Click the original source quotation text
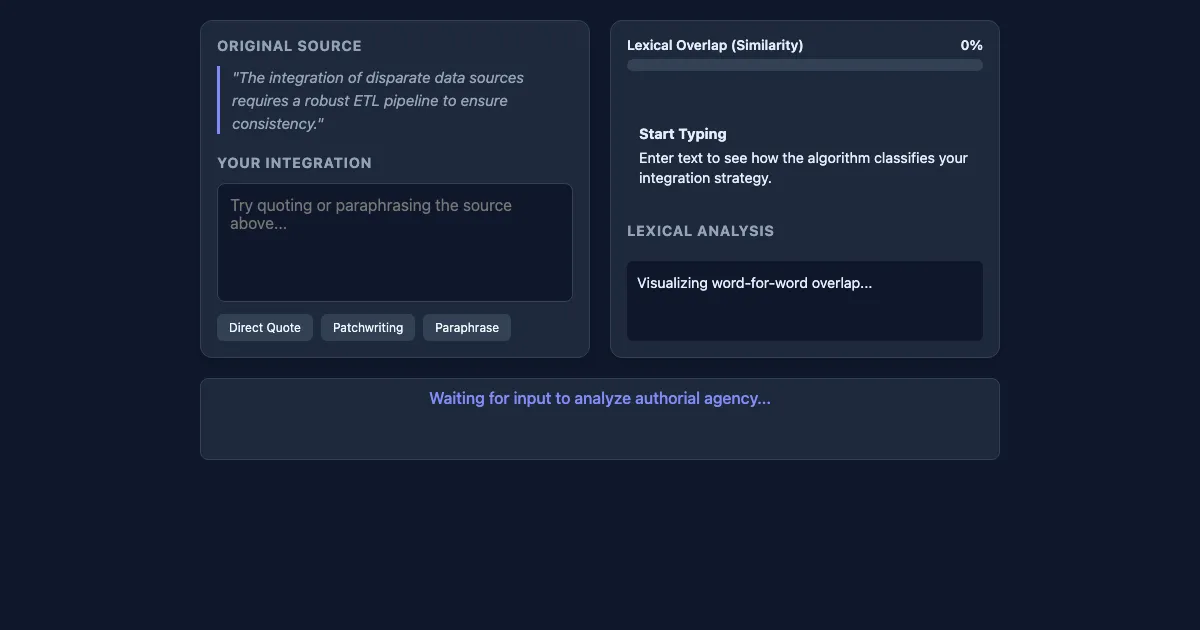 [x=378, y=100]
